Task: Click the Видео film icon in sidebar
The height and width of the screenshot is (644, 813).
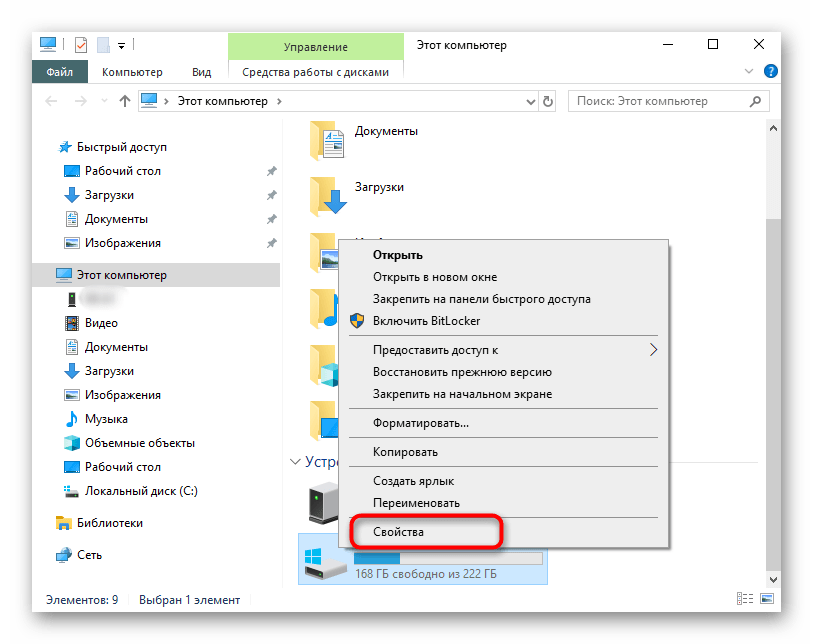Action: pyautogui.click(x=71, y=323)
